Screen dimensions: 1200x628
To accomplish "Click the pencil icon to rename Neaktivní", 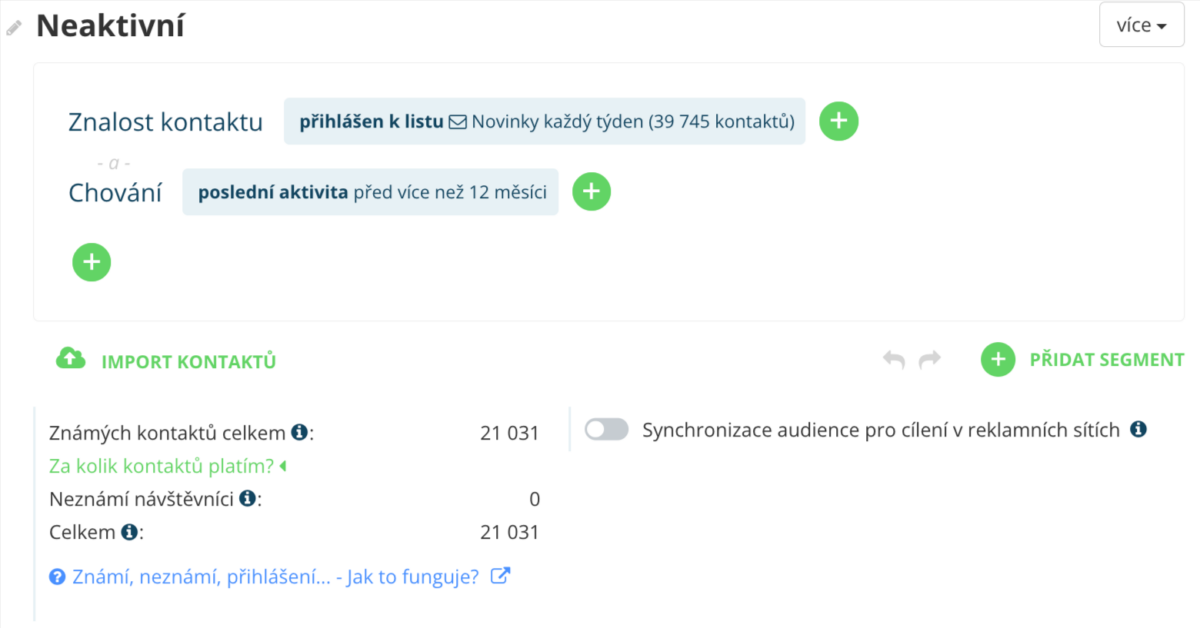I will 14,28.
